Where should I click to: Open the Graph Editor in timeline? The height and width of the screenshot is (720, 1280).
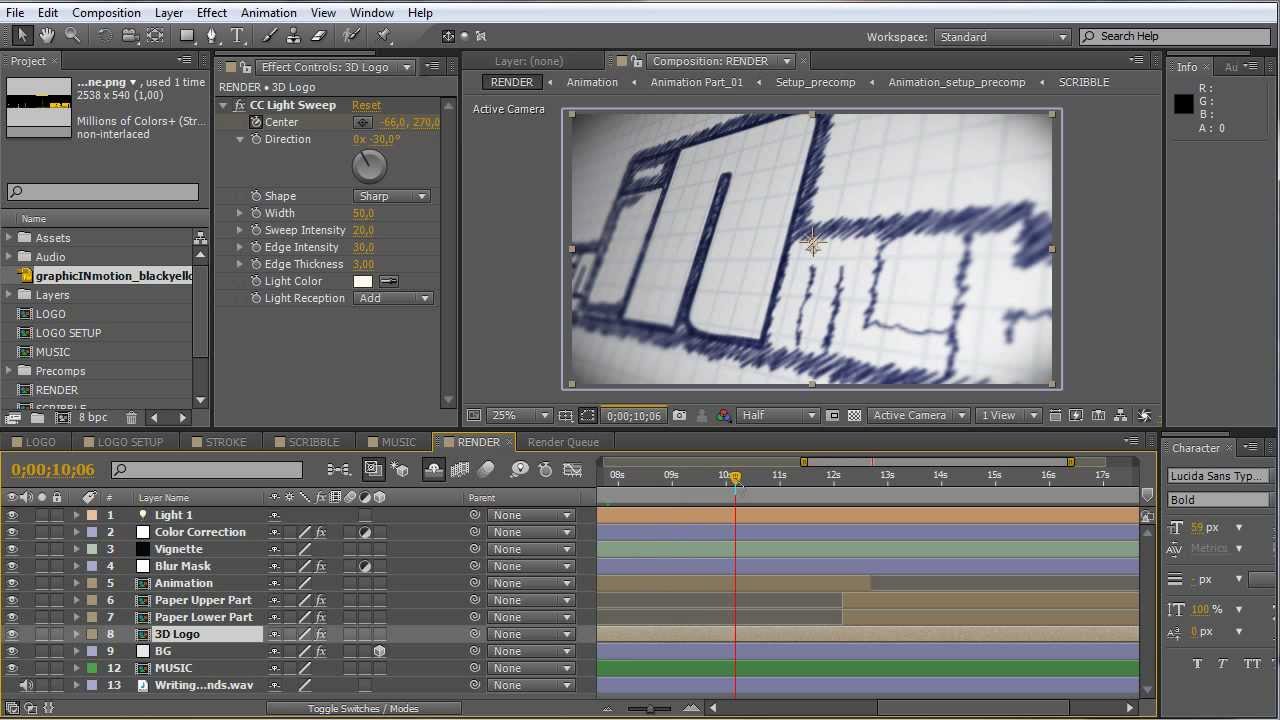(x=573, y=469)
